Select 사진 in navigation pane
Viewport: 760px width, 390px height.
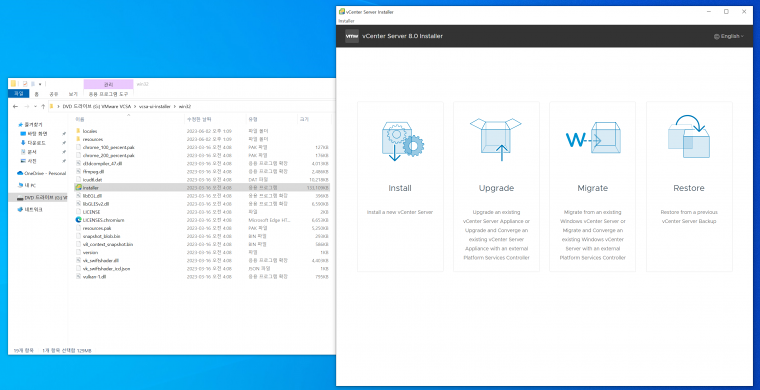[x=30, y=161]
